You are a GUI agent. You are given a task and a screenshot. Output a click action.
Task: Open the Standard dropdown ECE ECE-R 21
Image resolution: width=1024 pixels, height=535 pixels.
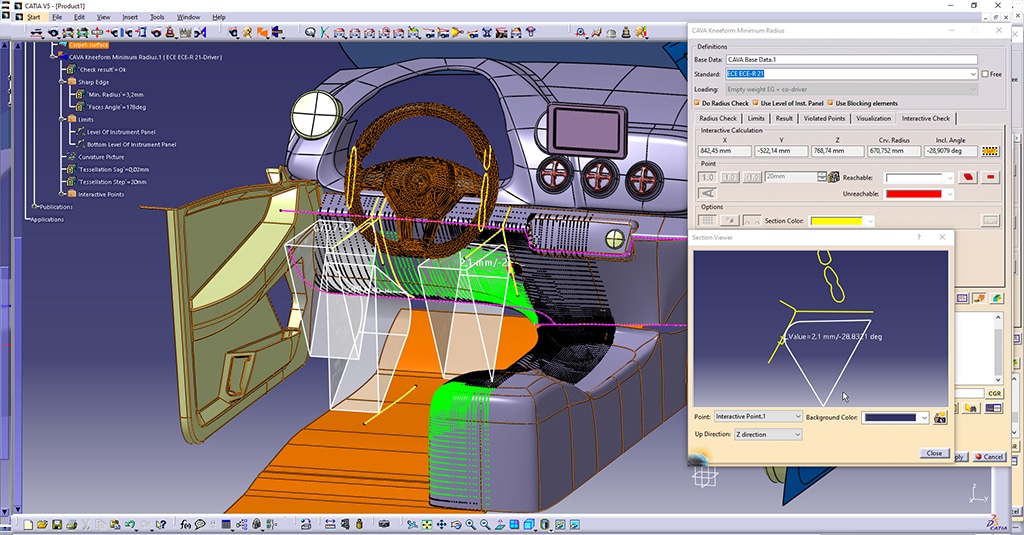[x=852, y=74]
